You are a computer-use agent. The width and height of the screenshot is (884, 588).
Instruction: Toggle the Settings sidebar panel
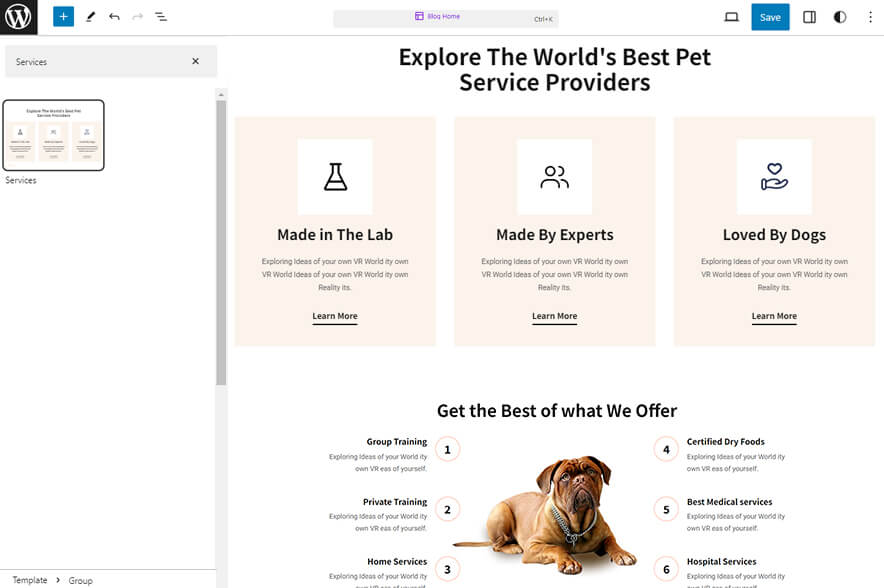tap(809, 17)
